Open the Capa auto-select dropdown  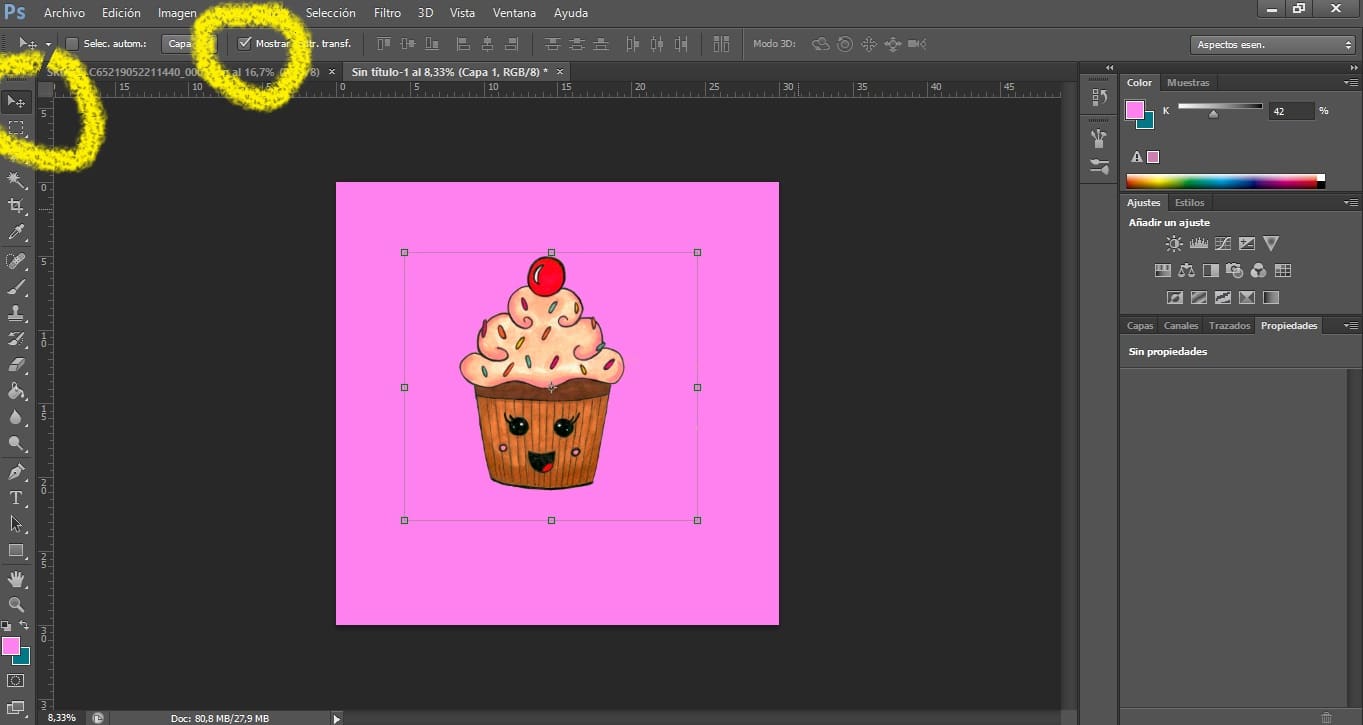pos(188,43)
